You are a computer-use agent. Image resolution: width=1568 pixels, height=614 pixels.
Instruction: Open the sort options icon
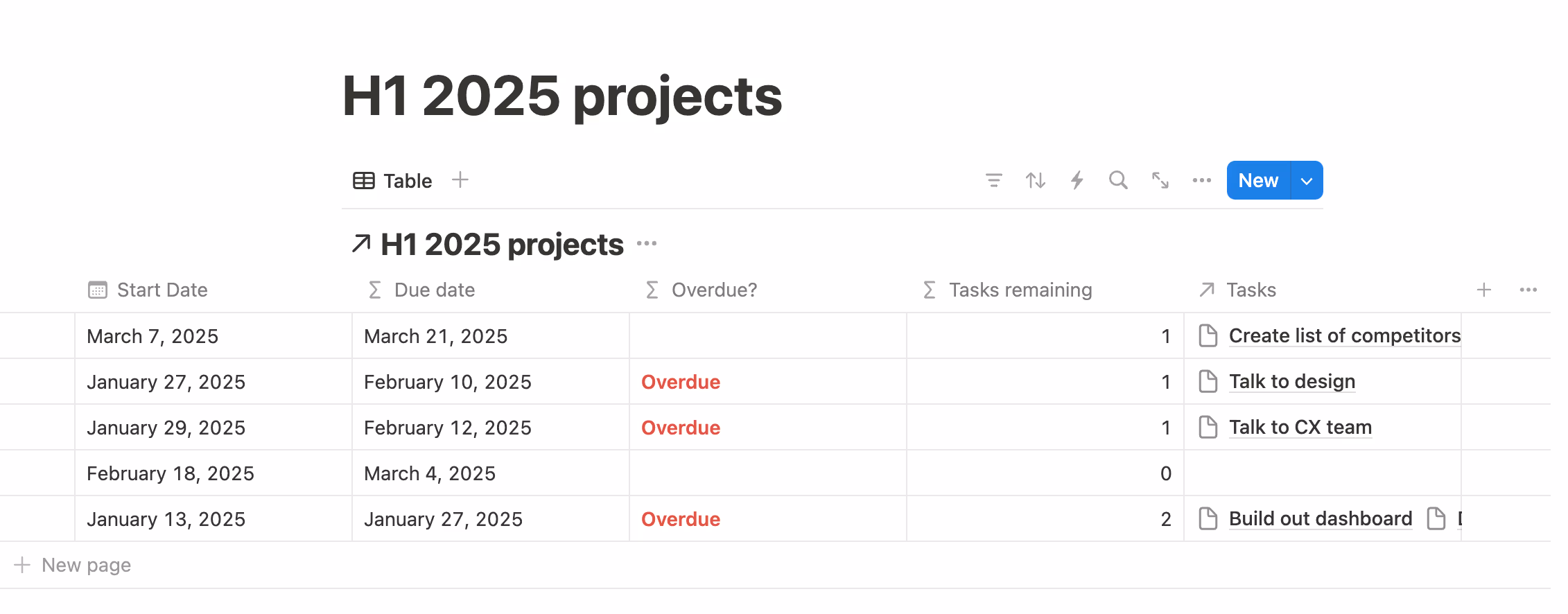(1036, 181)
